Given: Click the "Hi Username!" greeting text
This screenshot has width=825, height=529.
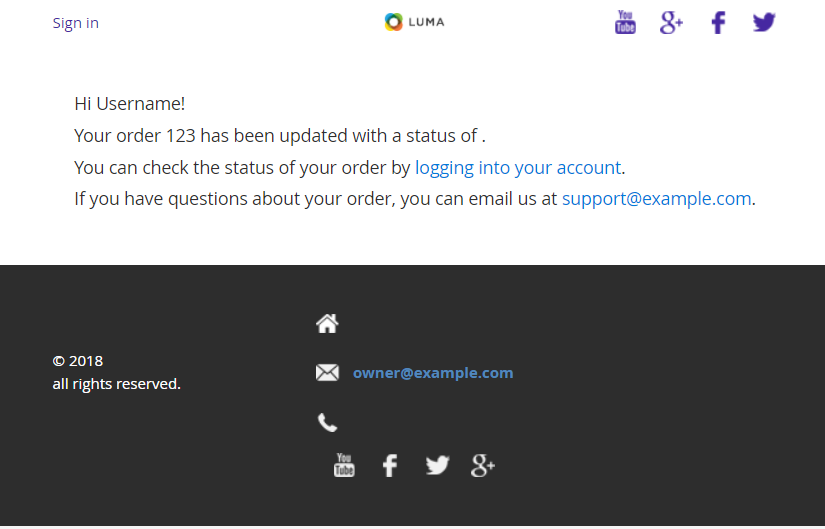Looking at the screenshot, I should pos(129,103).
